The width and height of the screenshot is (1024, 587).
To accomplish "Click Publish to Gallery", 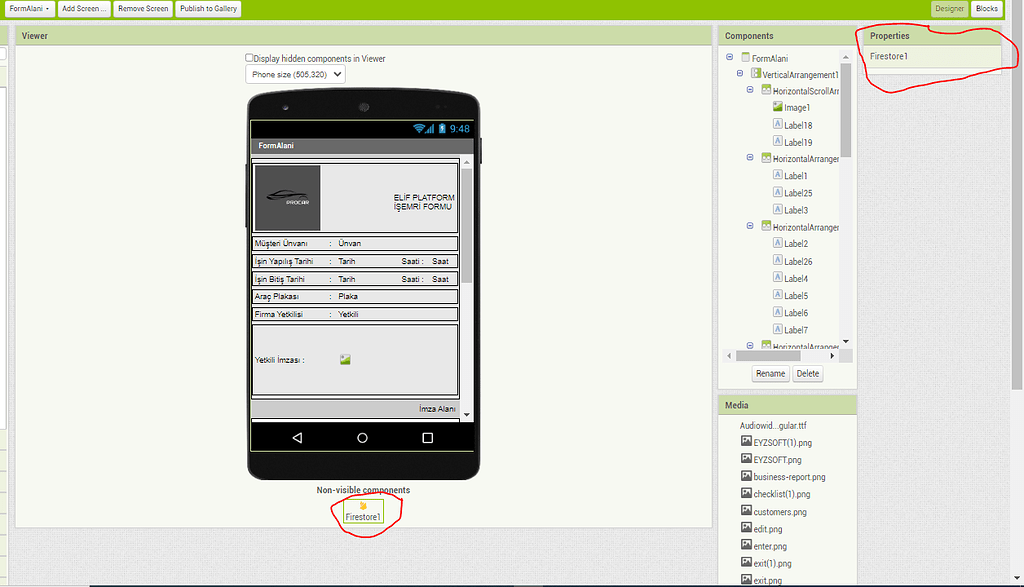I will coord(207,8).
